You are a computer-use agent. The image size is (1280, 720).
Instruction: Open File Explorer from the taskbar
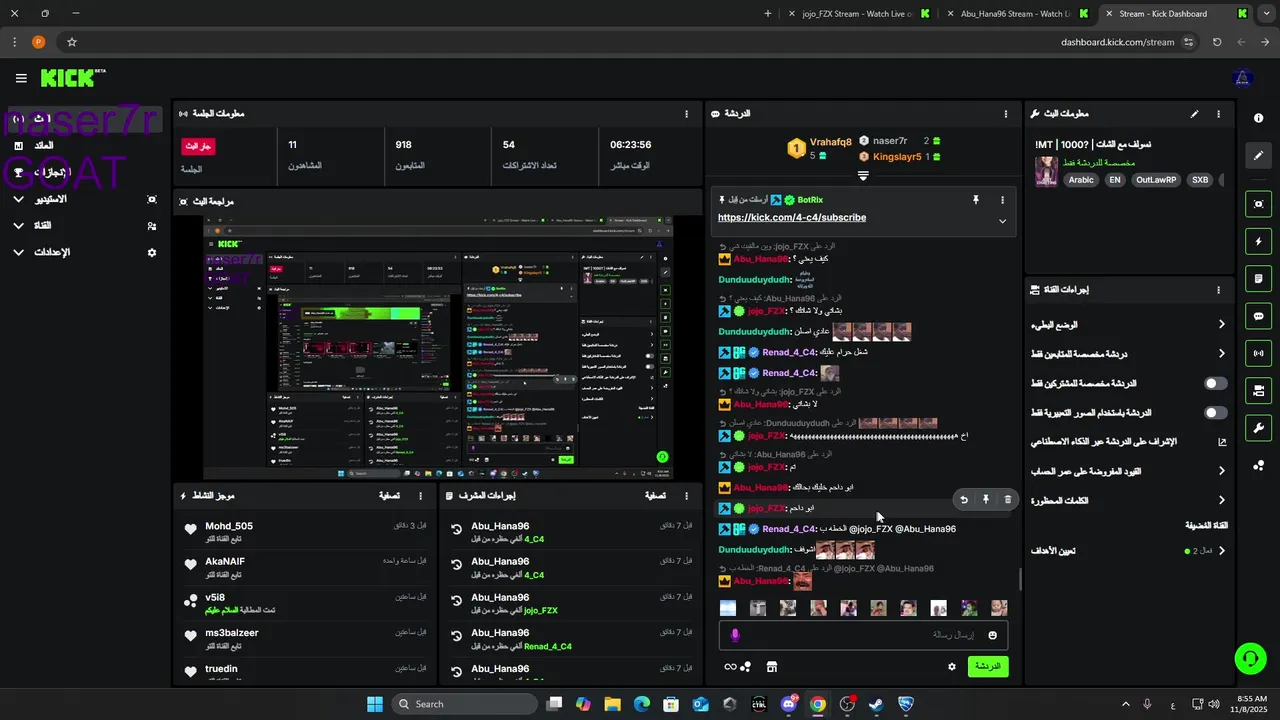(x=612, y=704)
